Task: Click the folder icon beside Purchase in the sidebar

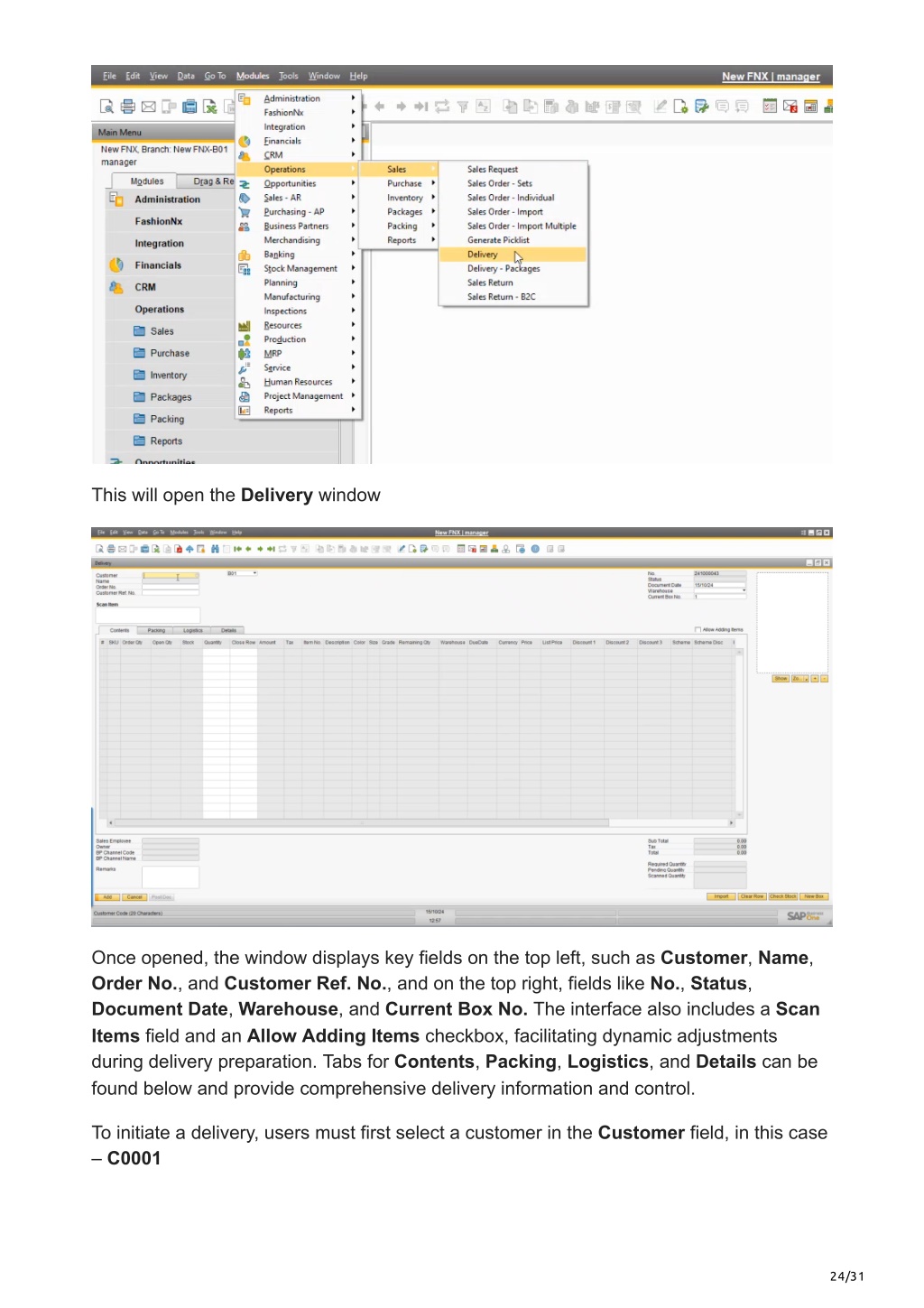Action: 140,353
